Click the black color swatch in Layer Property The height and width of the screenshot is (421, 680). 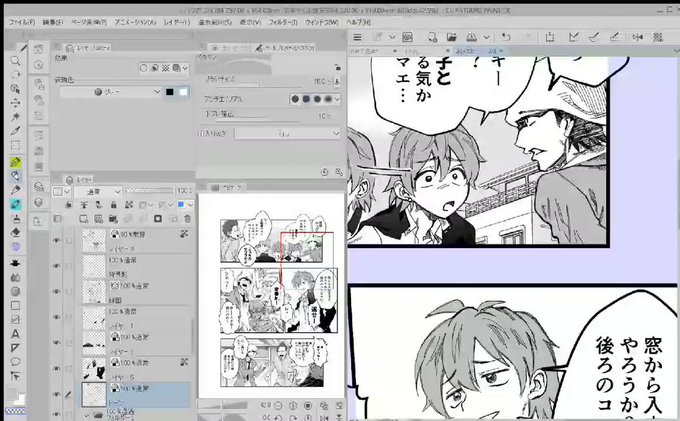tap(170, 92)
